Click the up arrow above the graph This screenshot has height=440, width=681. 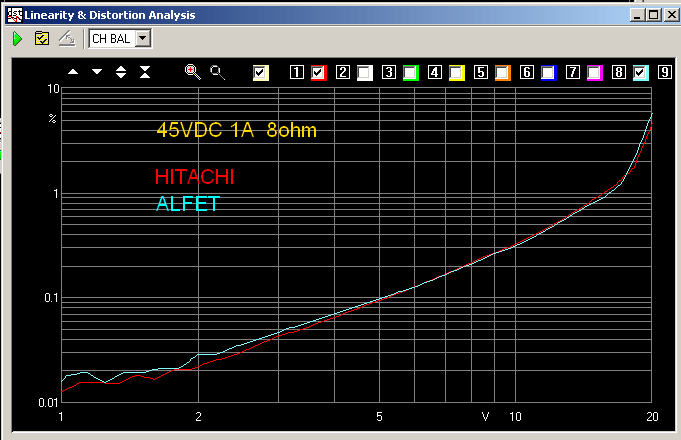[x=72, y=72]
